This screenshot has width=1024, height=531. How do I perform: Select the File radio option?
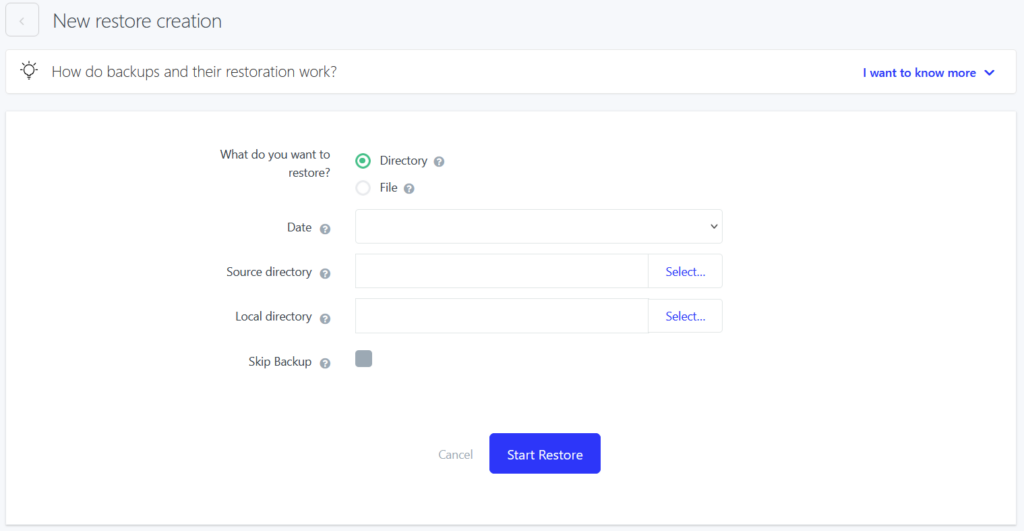363,188
